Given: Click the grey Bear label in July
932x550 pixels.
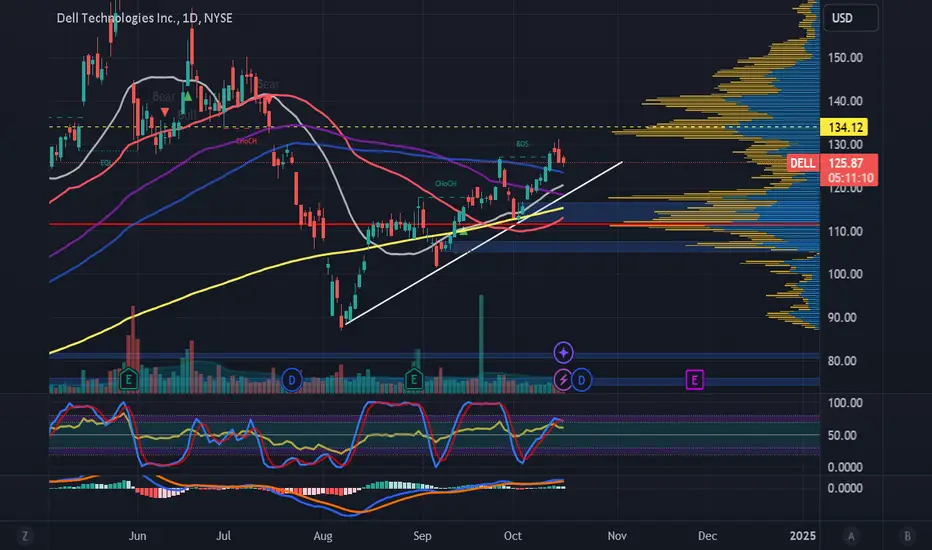Looking at the screenshot, I should pyautogui.click(x=268, y=84).
